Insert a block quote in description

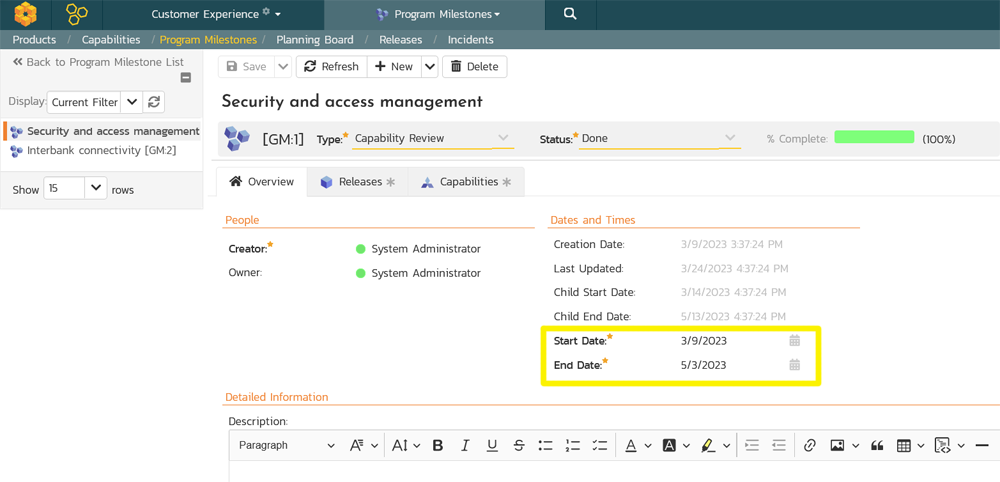[877, 446]
